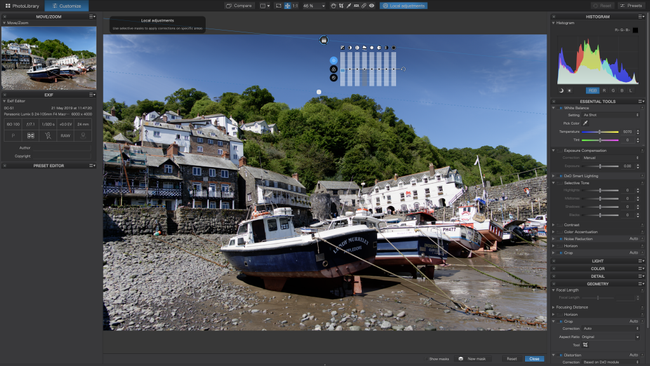
Task: Click the Reset button at top right
Action: (602, 6)
